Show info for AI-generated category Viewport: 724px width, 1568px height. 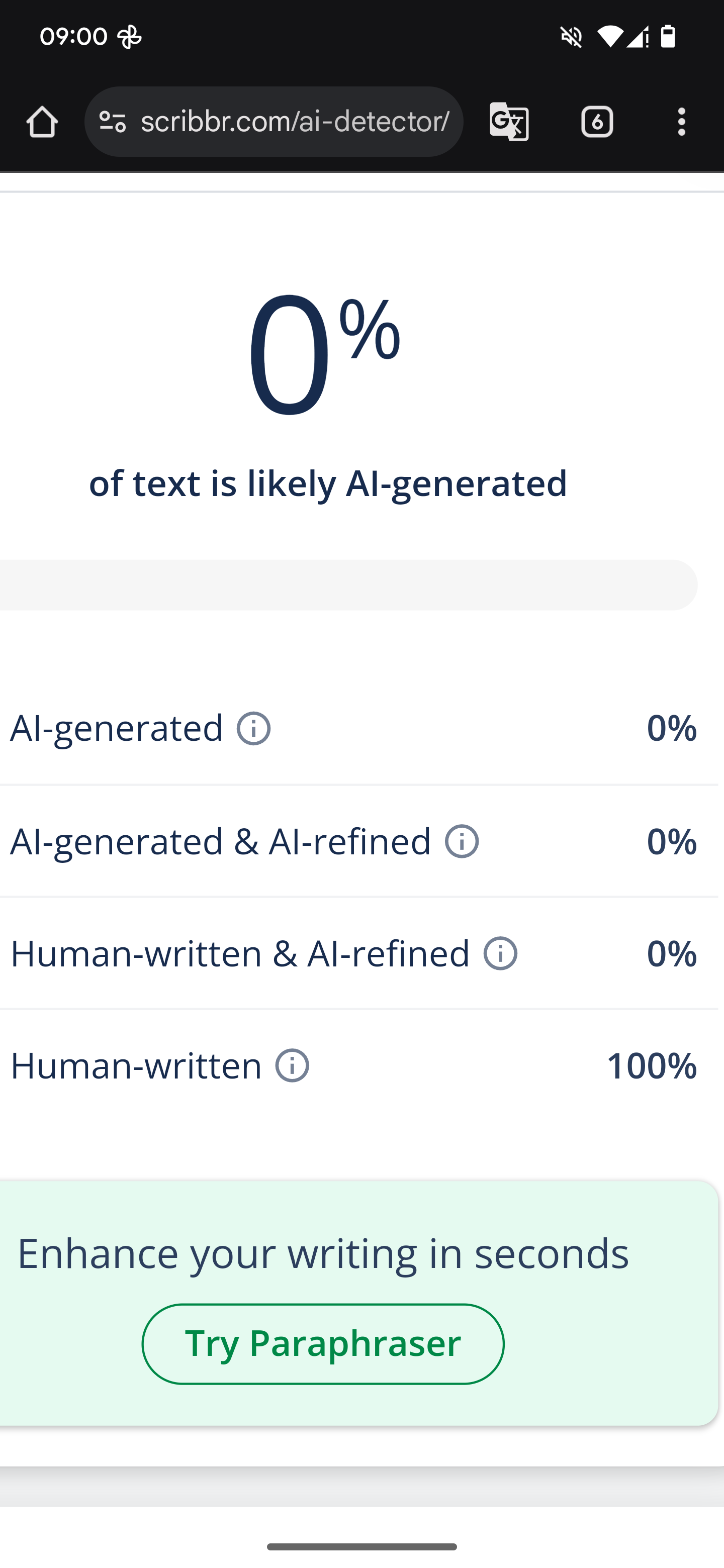(254, 729)
